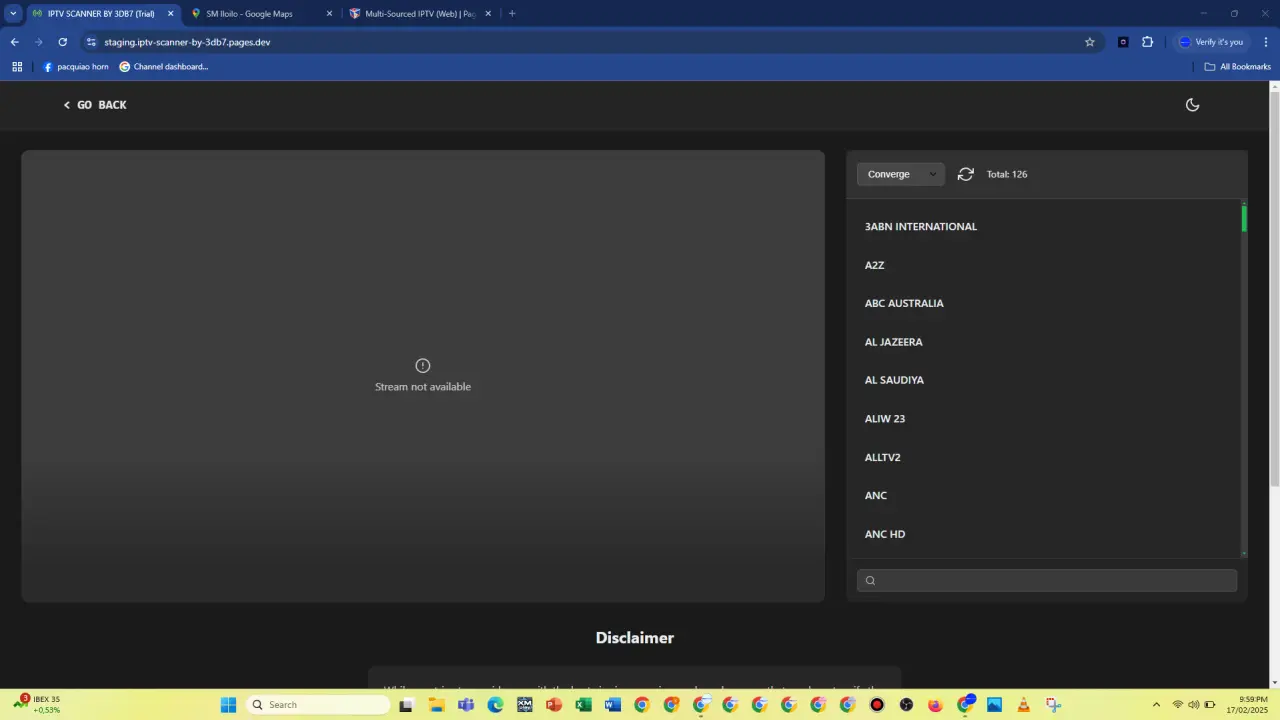The height and width of the screenshot is (720, 1280).
Task: Open the Channel dashboard bookmark
Action: coord(163,67)
